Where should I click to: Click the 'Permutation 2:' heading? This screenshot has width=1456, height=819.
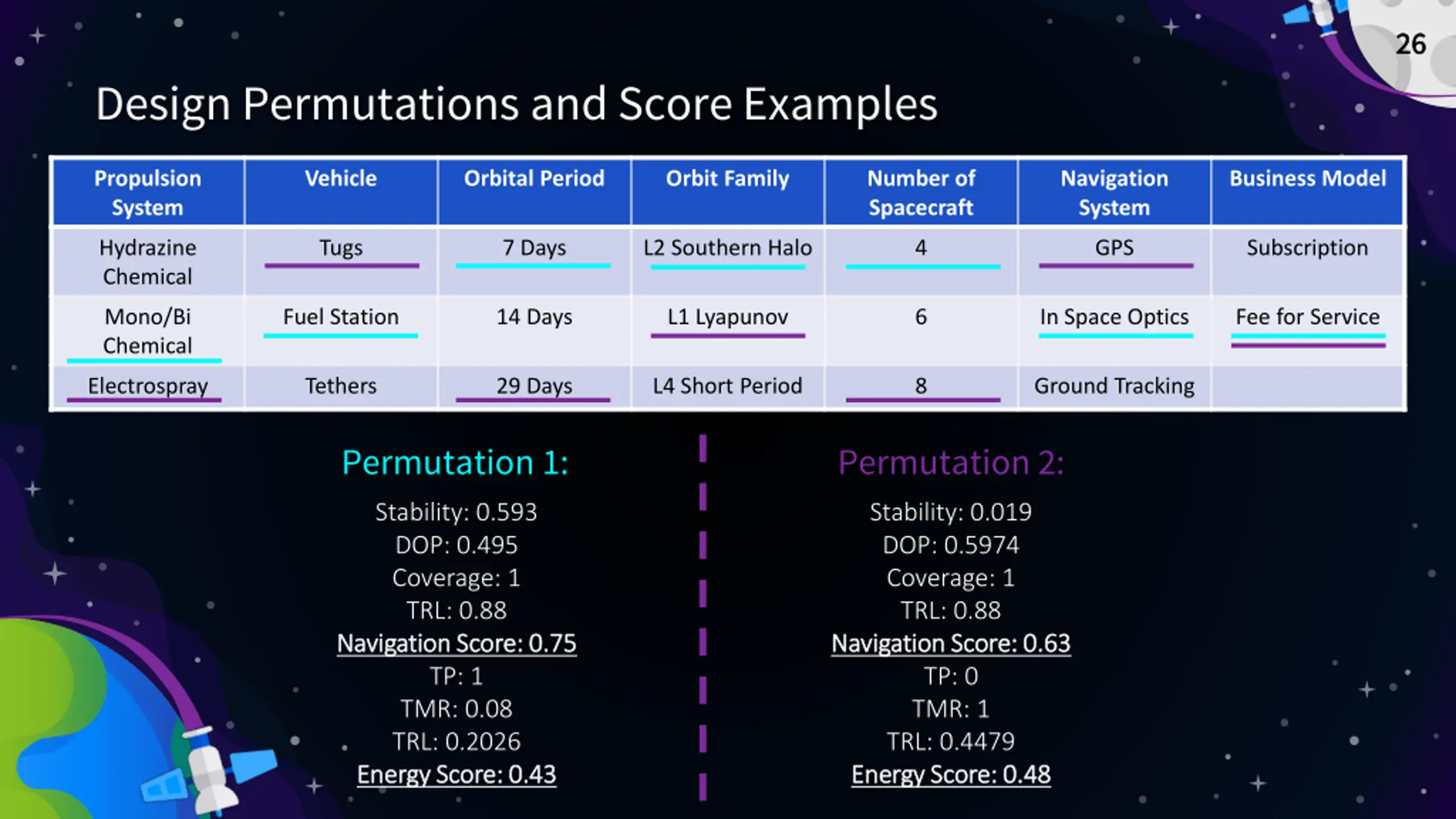click(x=951, y=462)
